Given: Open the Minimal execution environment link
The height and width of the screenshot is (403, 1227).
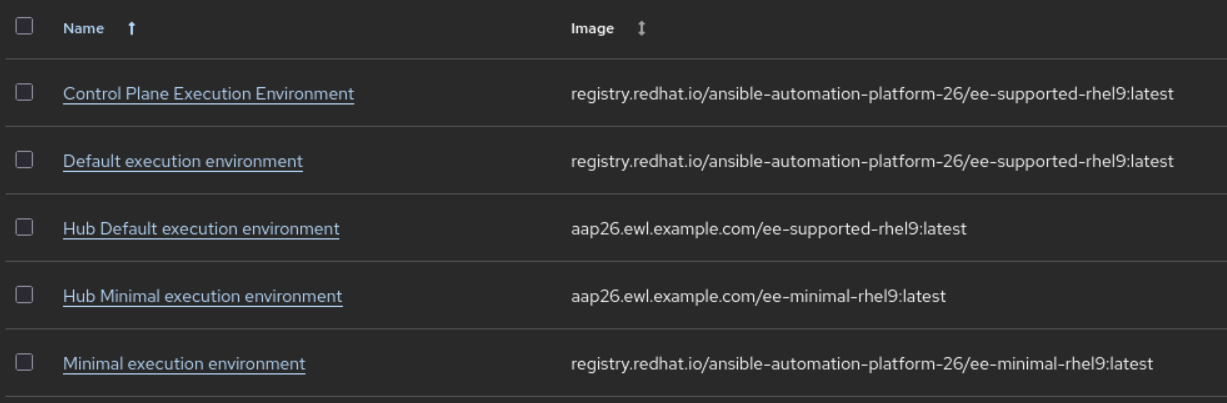Looking at the screenshot, I should tap(184, 364).
